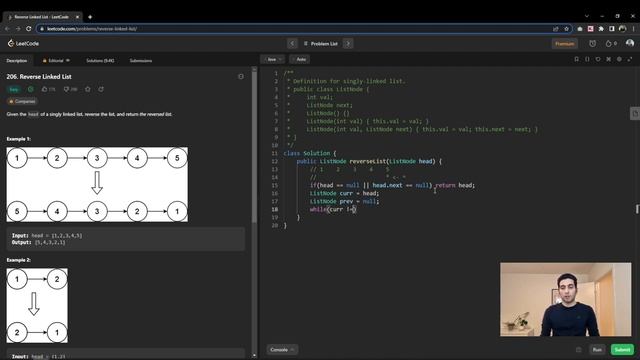The width and height of the screenshot is (640, 360).
Task: Open the Solutions tab
Action: (x=100, y=60)
